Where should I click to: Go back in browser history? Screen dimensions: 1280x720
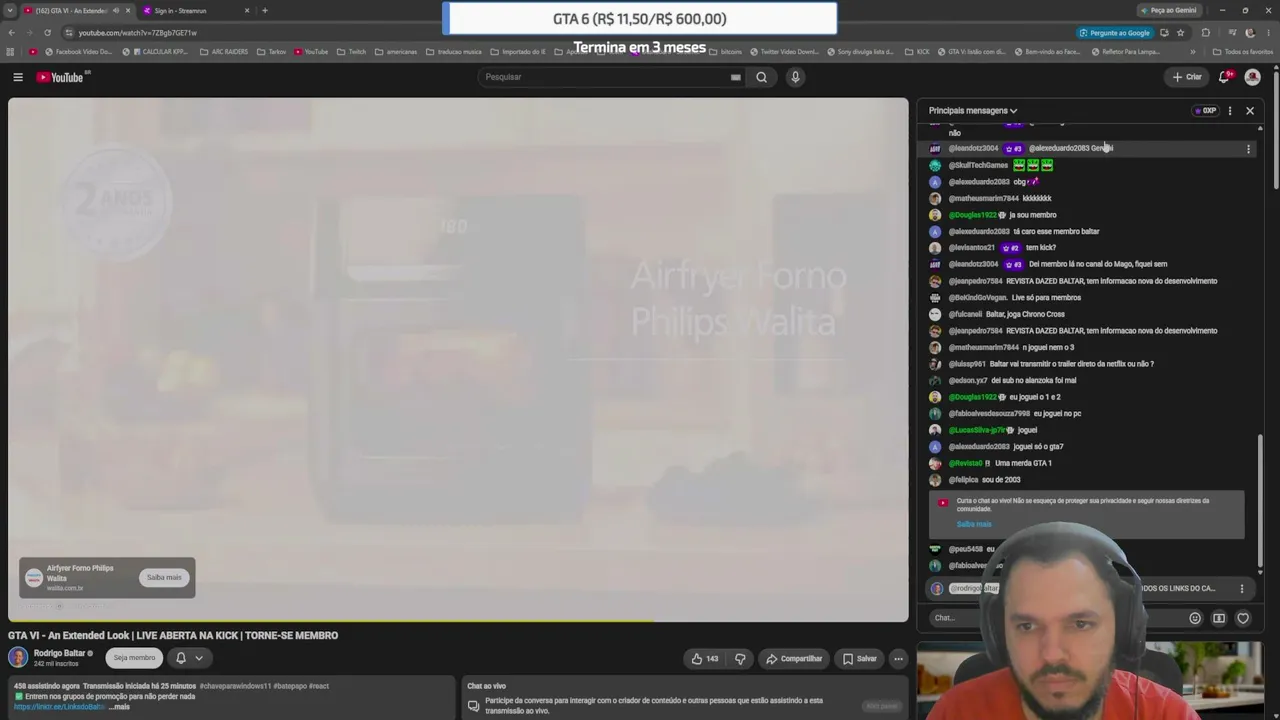tap(11, 33)
